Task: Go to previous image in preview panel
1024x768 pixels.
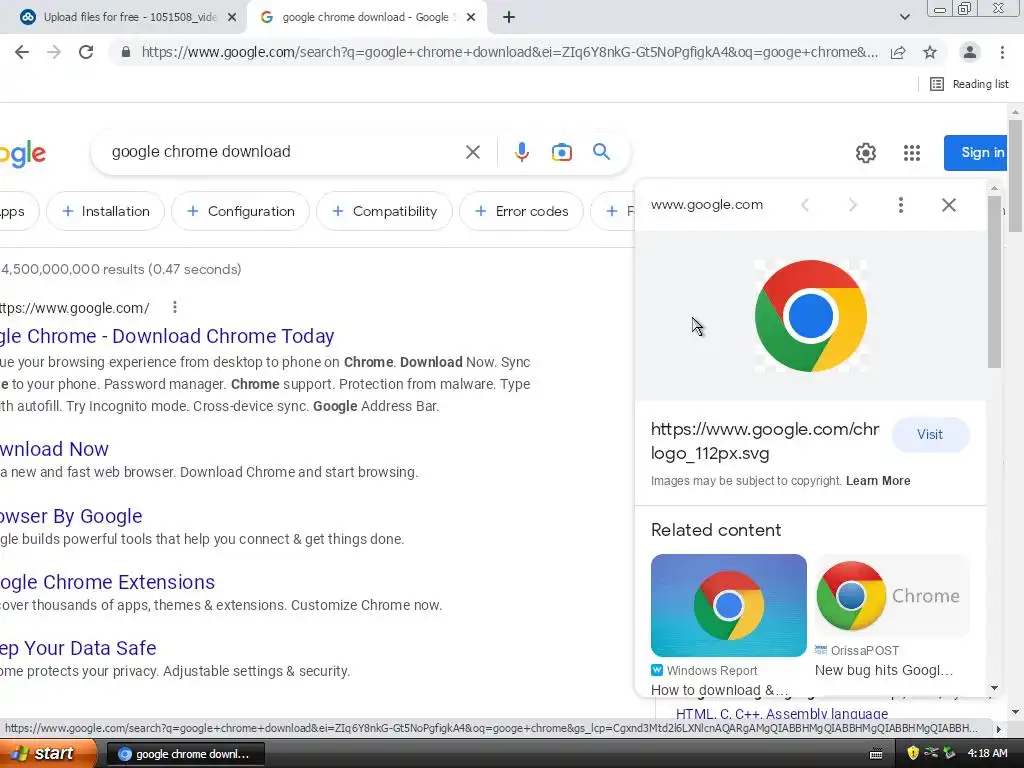Action: coord(805,205)
